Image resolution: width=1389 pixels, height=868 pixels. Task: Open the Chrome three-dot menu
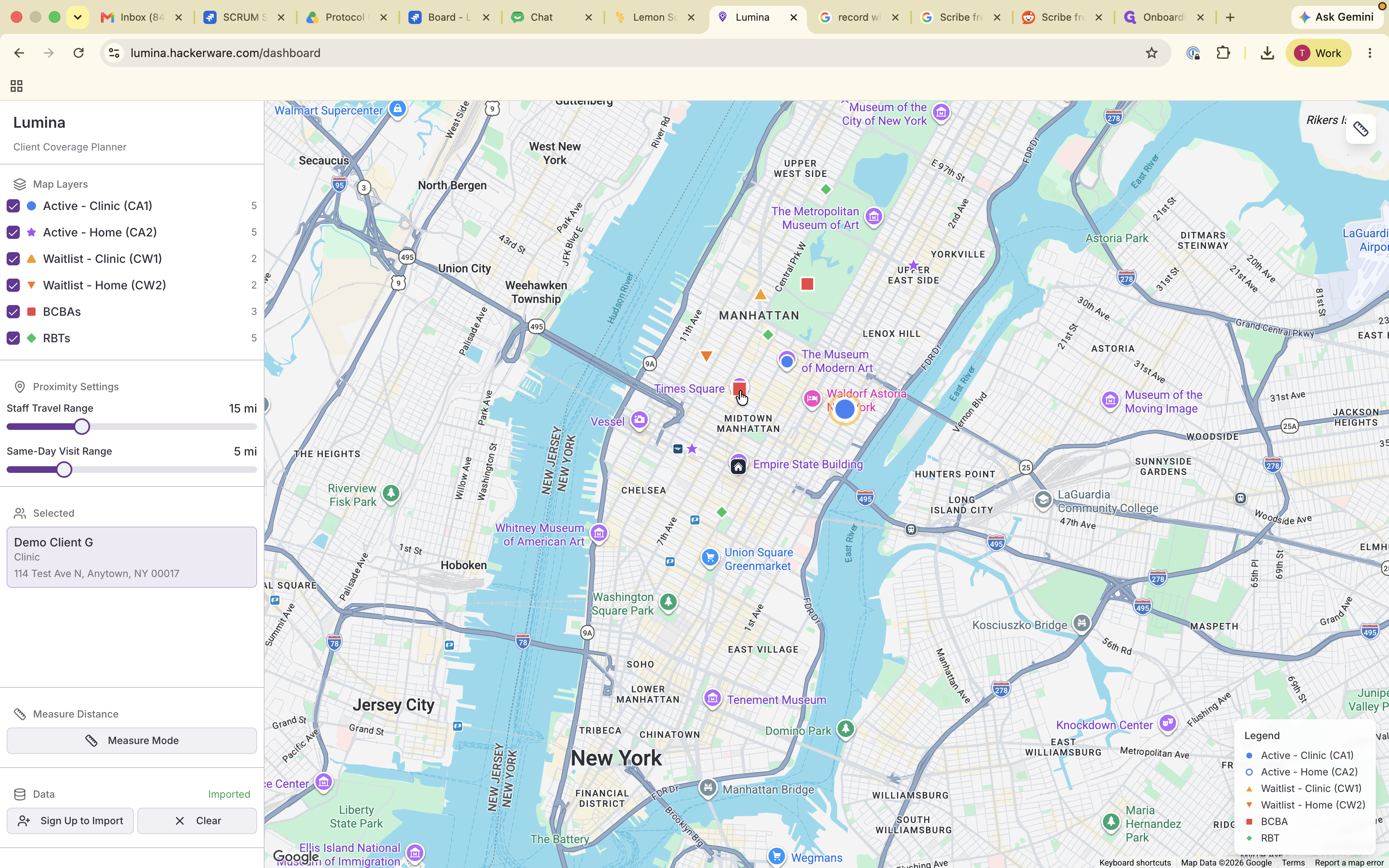point(1370,53)
